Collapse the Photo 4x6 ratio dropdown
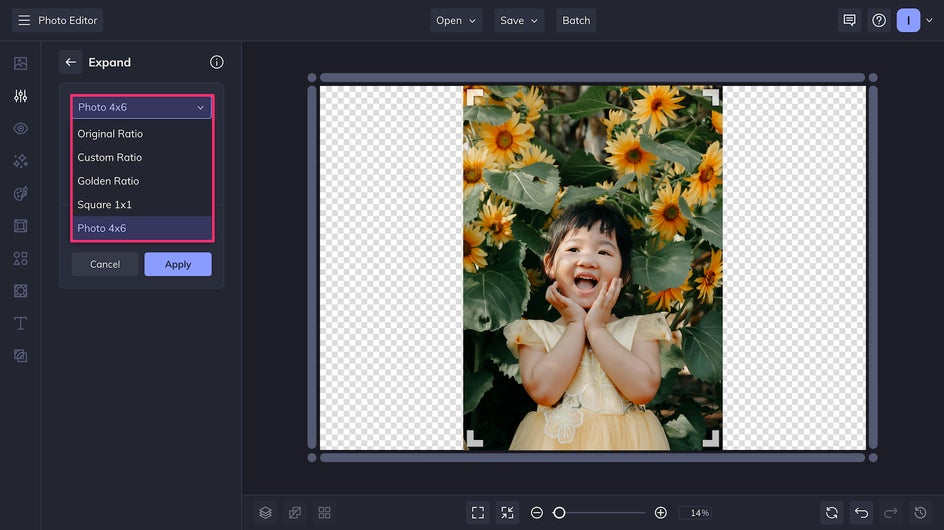The height and width of the screenshot is (530, 944). [141, 107]
